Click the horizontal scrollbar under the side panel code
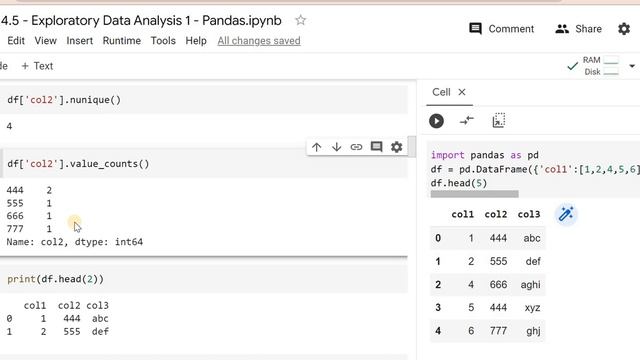Image resolution: width=640 pixels, height=360 pixels. click(x=474, y=194)
